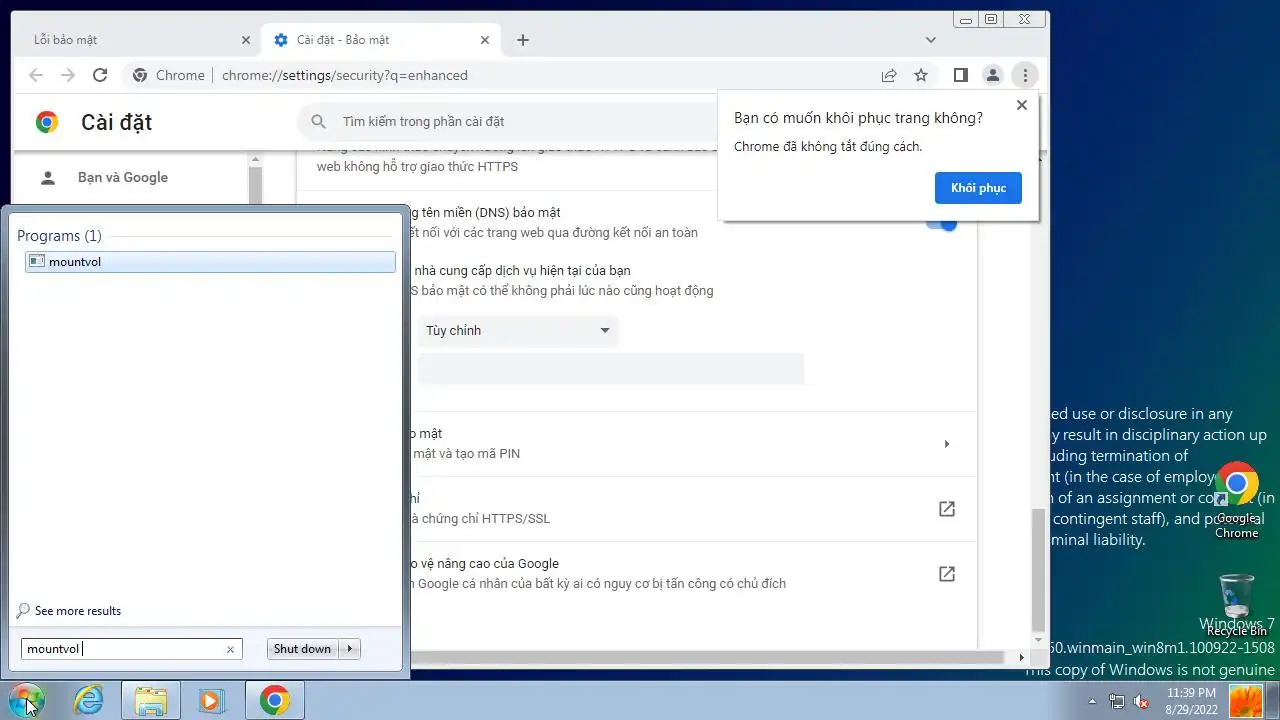Select the 'mountvol' program result
The width and height of the screenshot is (1280, 720).
point(210,262)
